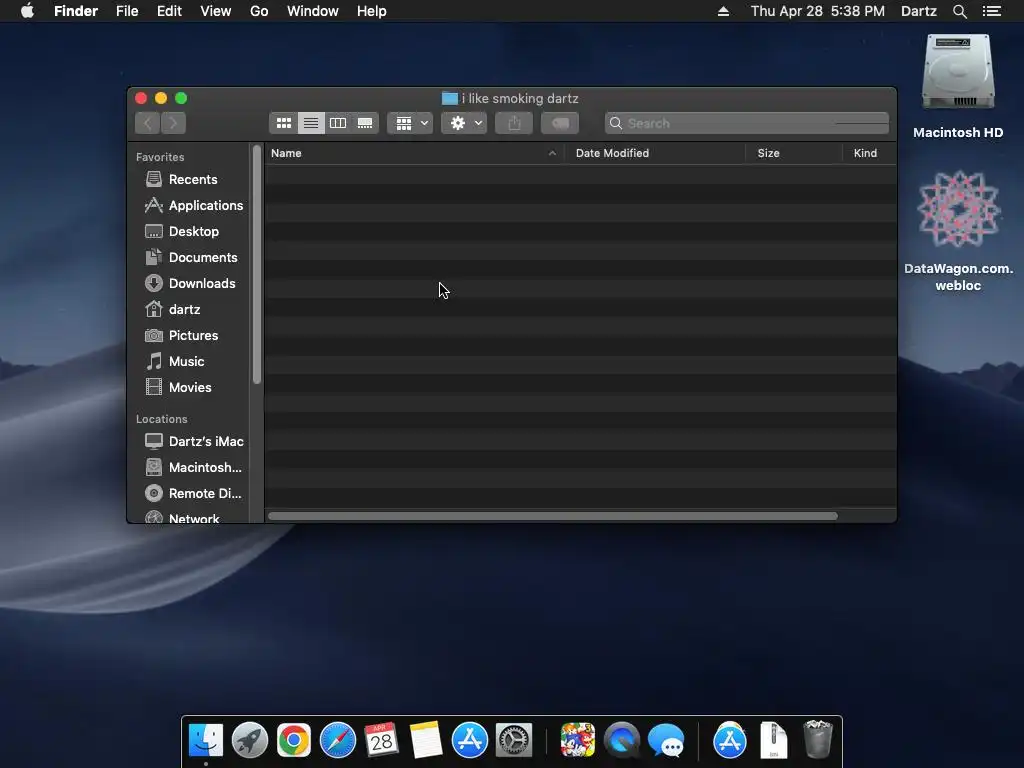The image size is (1024, 768).
Task: Select list view in Finder toolbar
Action: 311,123
